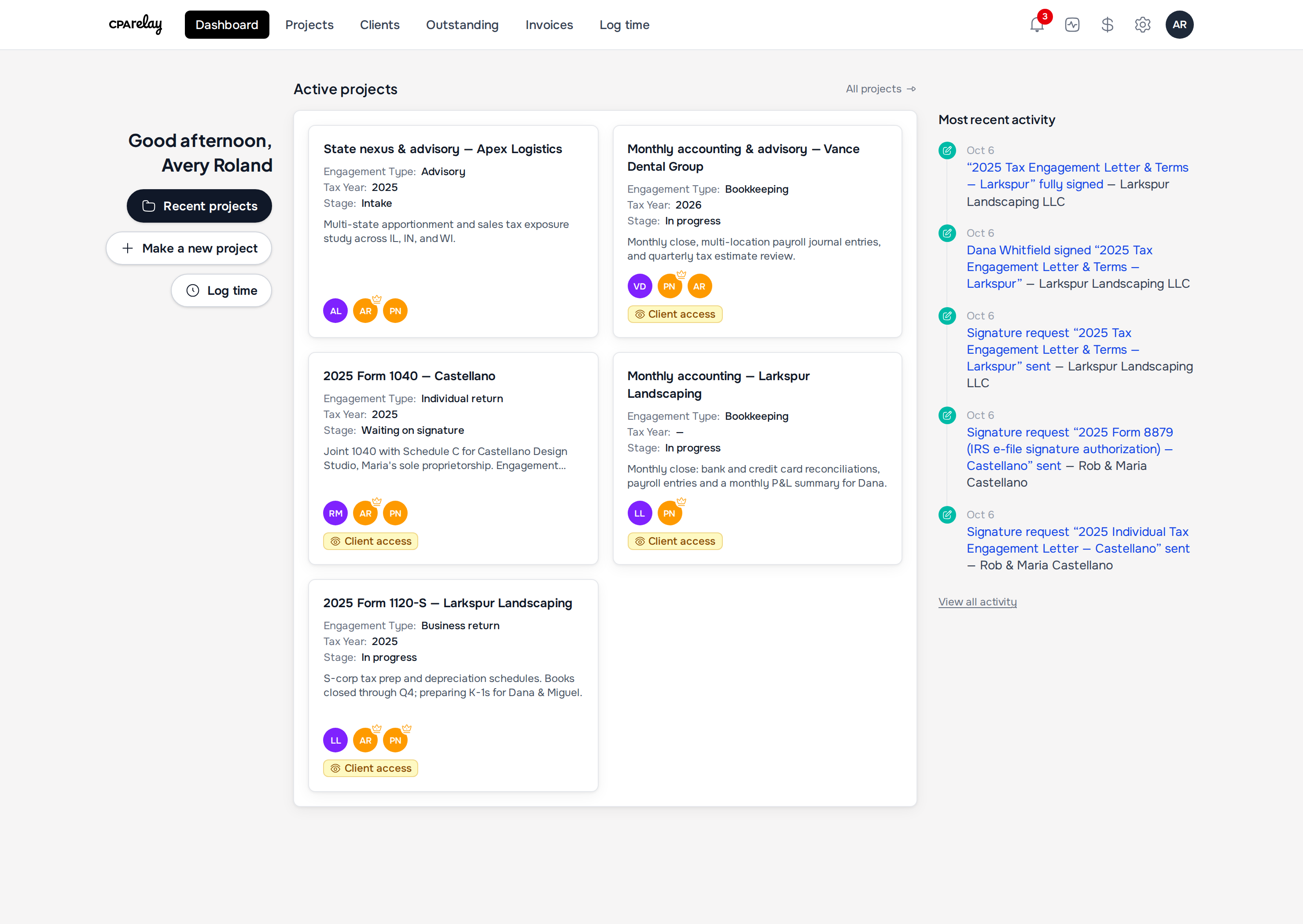Click RM avatar on Castellano card
The width and height of the screenshot is (1303, 924).
pyautogui.click(x=335, y=513)
